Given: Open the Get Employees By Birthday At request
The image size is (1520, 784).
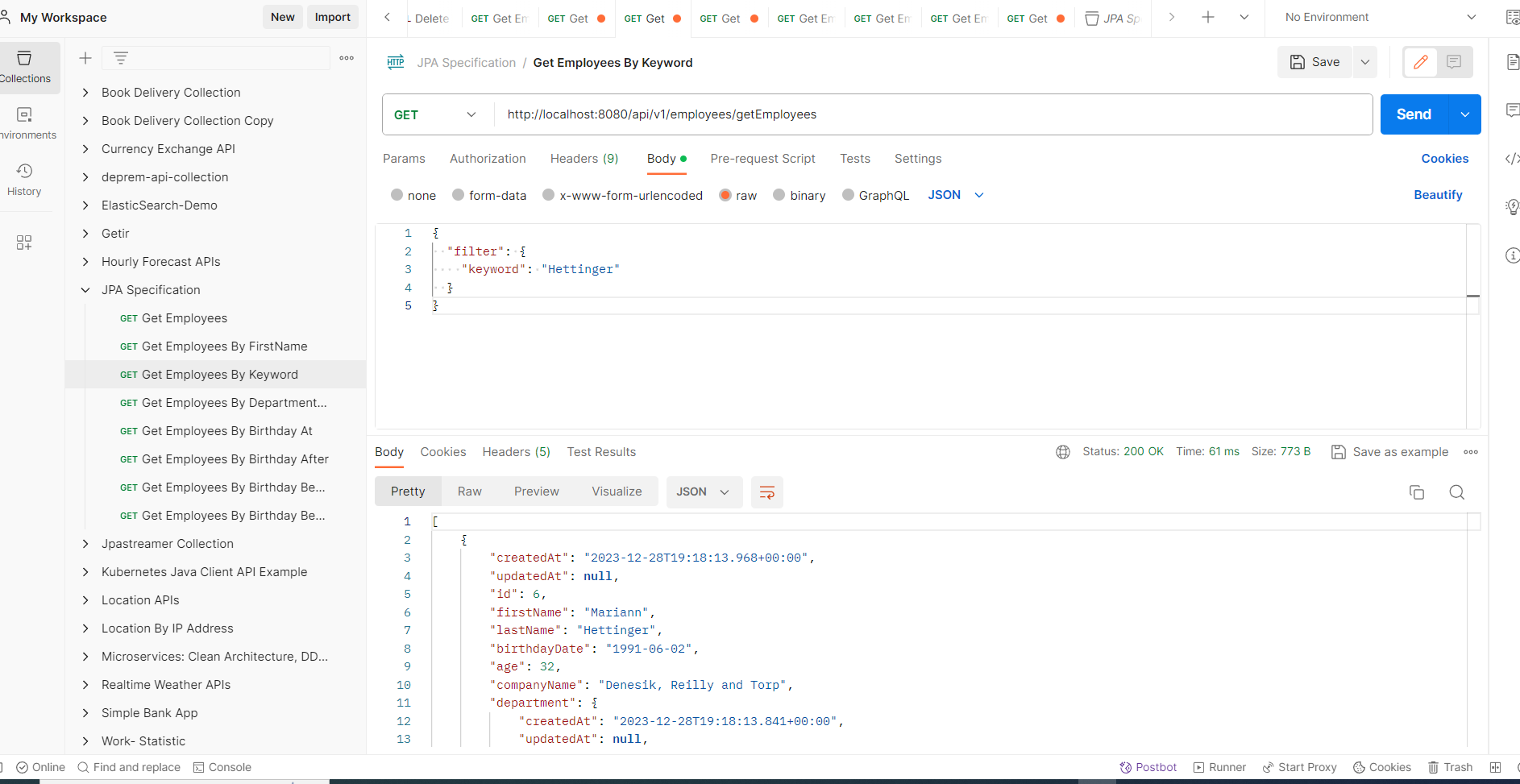Looking at the screenshot, I should pyautogui.click(x=216, y=431).
